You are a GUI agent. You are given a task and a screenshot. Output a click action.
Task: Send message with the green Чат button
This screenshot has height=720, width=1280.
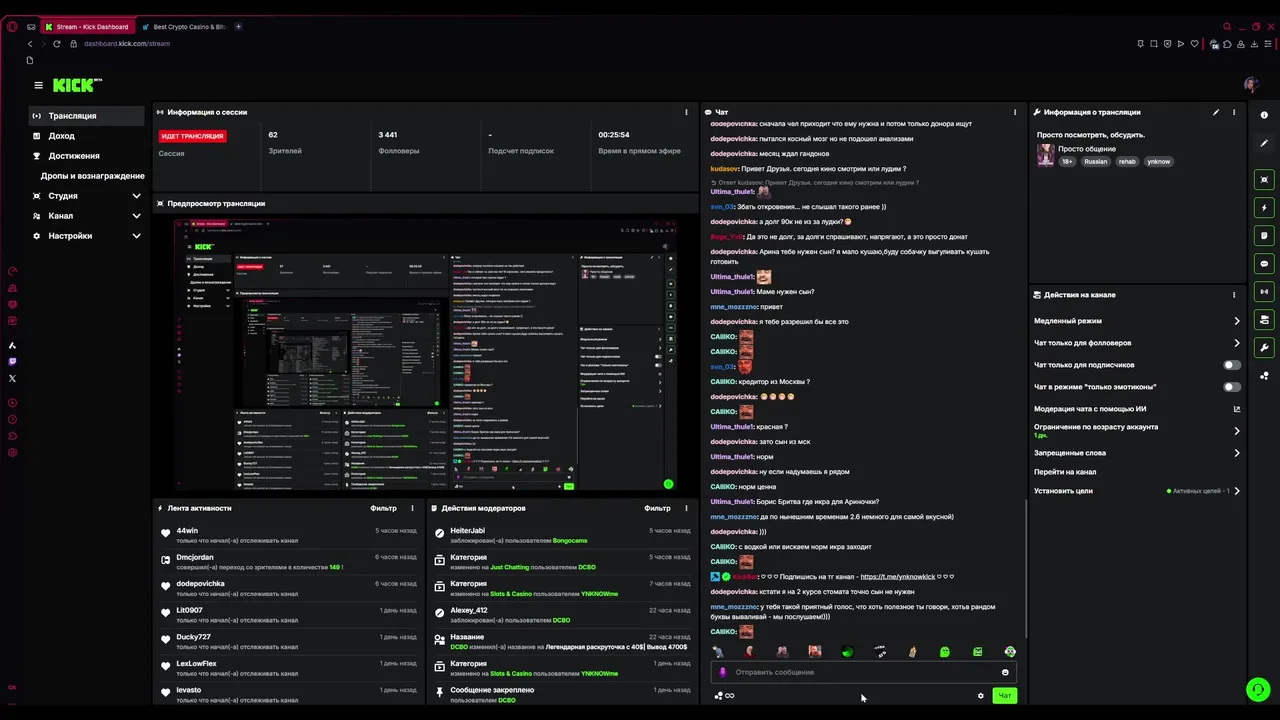point(1004,696)
